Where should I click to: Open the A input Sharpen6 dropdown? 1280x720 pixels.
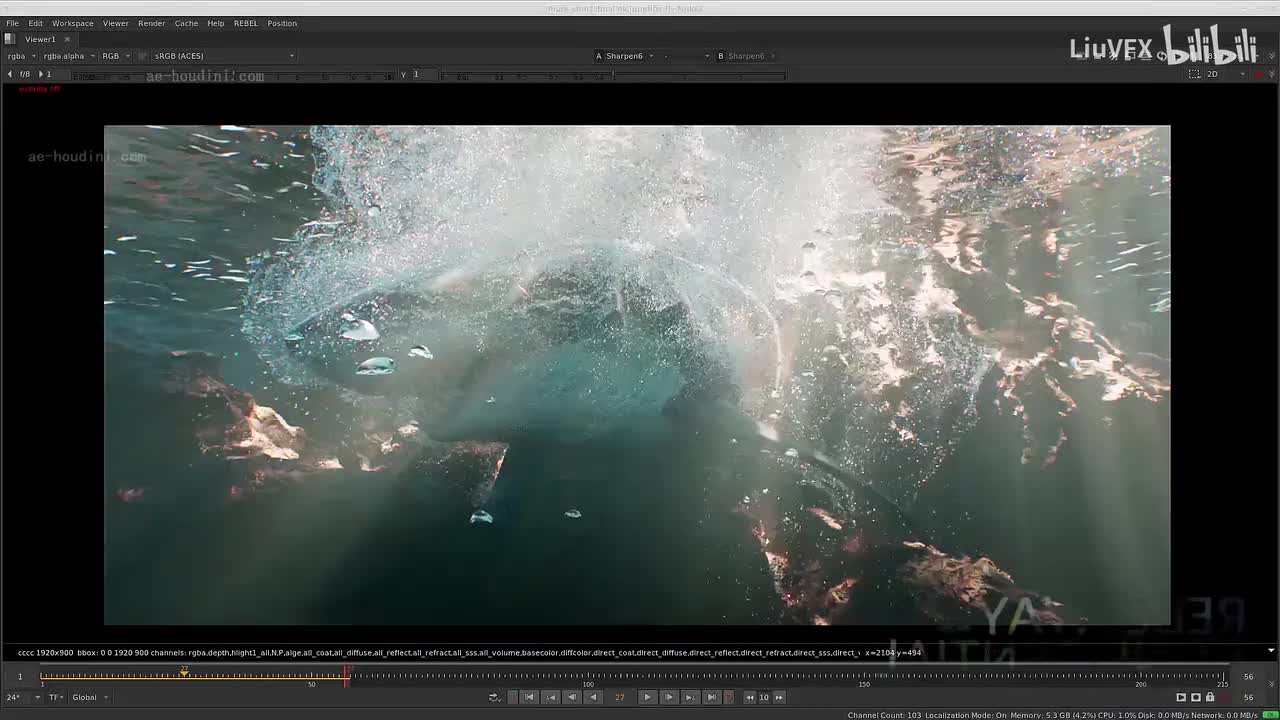tap(626, 56)
